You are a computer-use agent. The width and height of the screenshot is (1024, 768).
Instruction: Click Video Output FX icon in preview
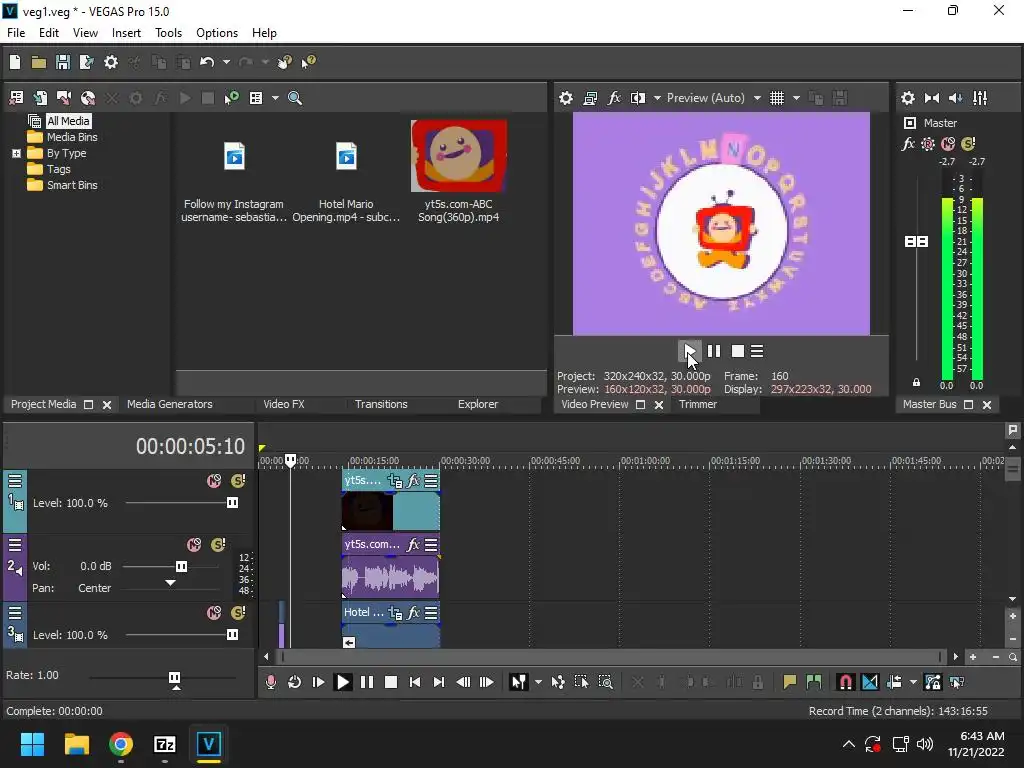pos(614,98)
